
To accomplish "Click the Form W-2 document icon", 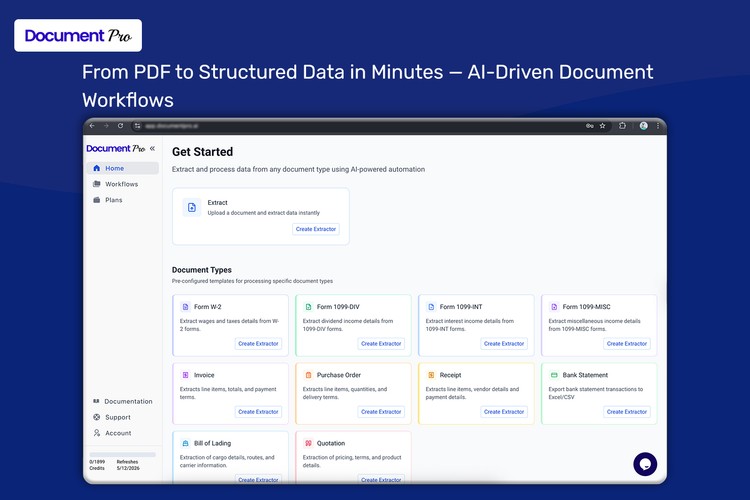I will [x=186, y=307].
